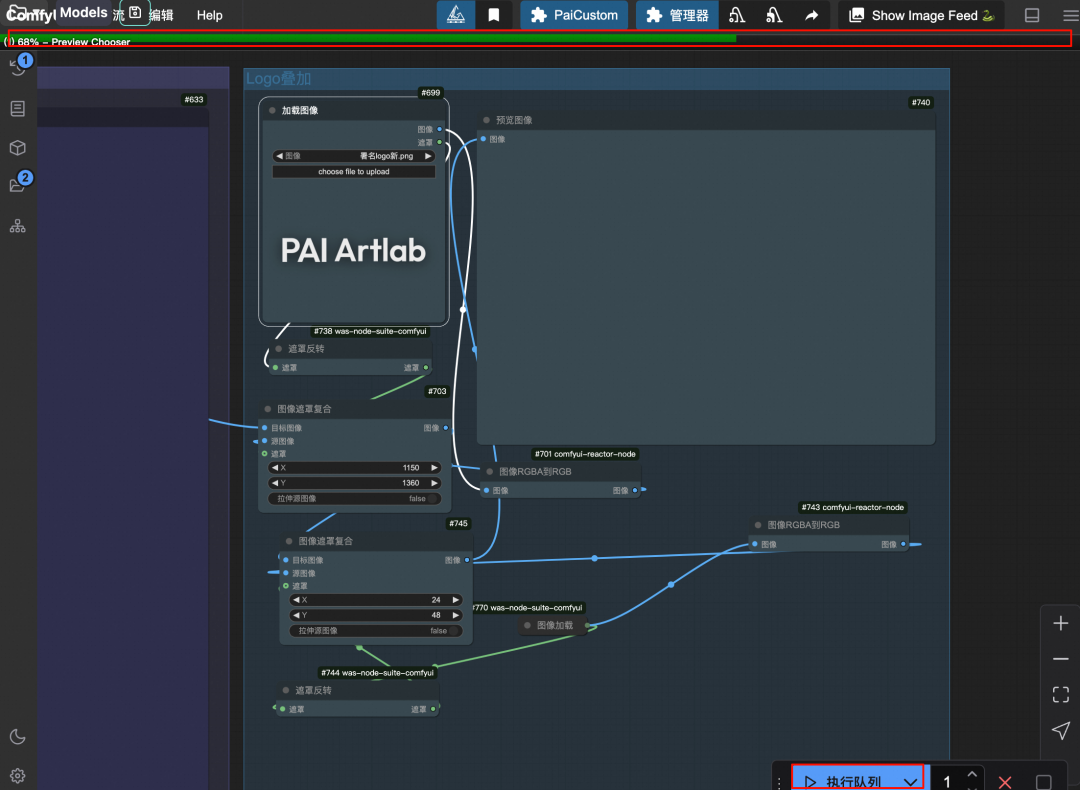Collapse the 预览图像 node using its dot
This screenshot has height=790, width=1080.
[x=486, y=120]
